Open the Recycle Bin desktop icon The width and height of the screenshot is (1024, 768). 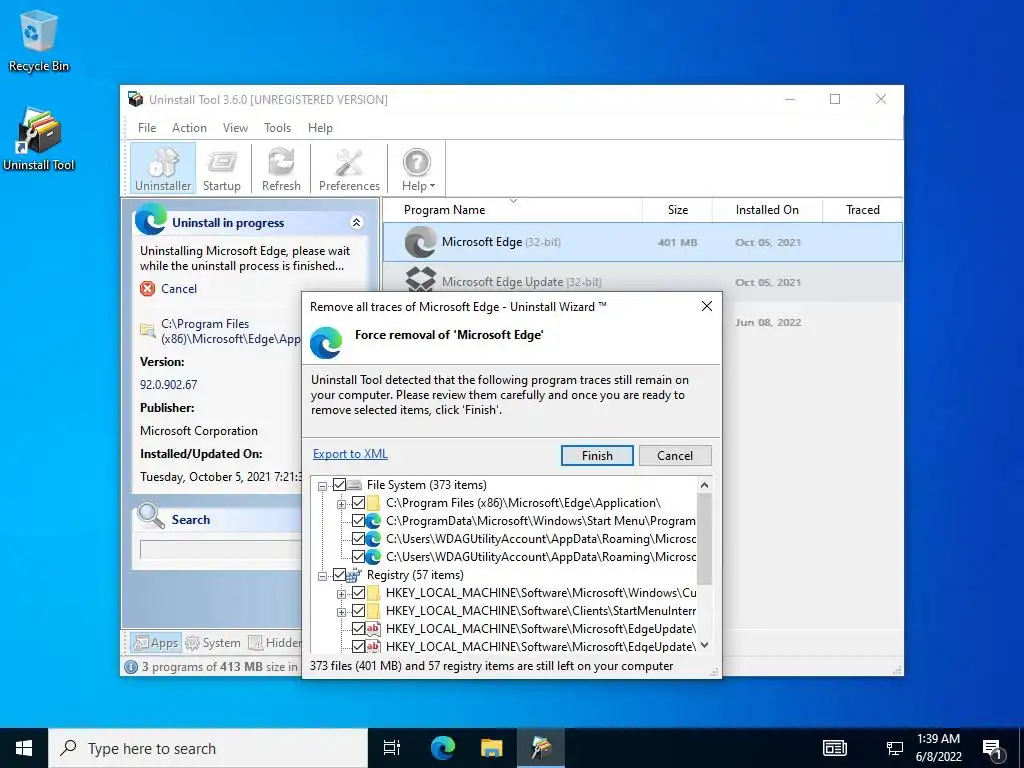39,40
